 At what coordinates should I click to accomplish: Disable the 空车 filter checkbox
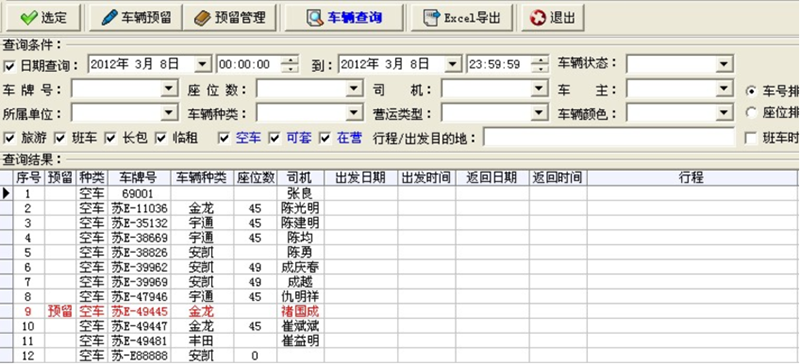pyautogui.click(x=223, y=138)
